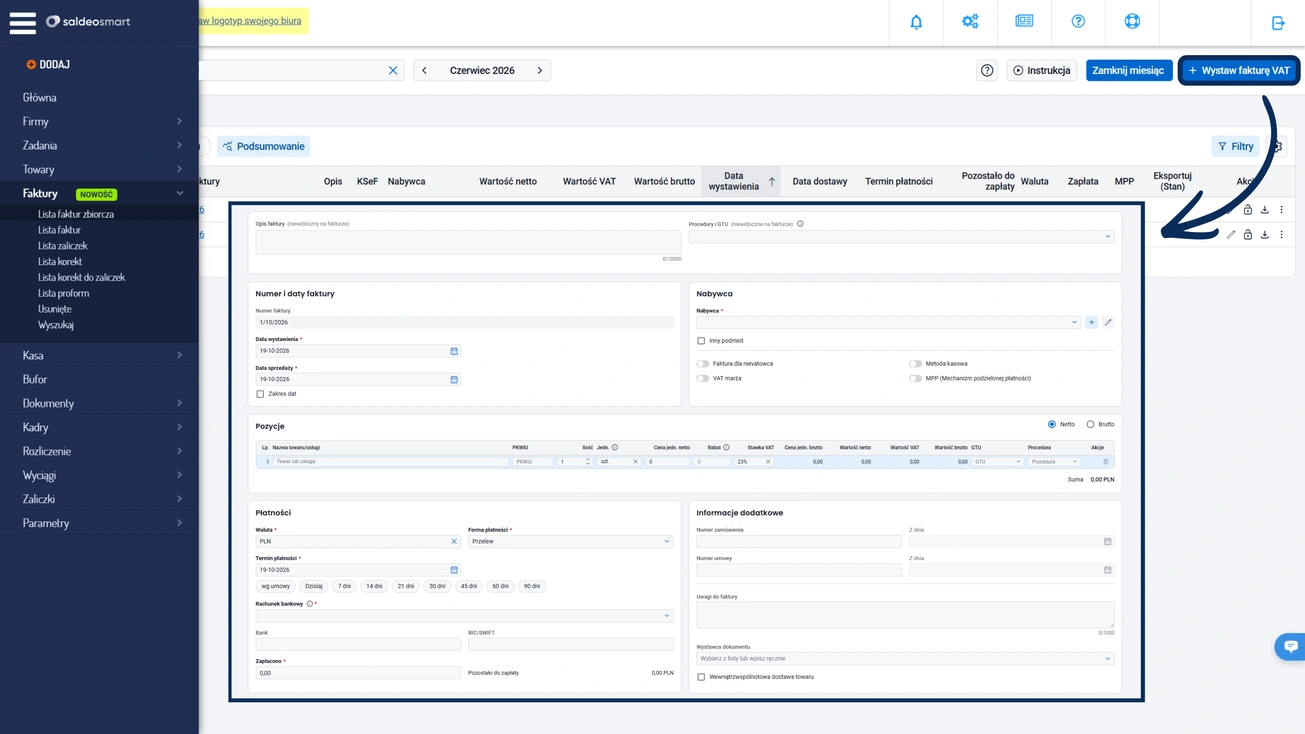
Task: Open notifications with the bell icon
Action: [916, 21]
